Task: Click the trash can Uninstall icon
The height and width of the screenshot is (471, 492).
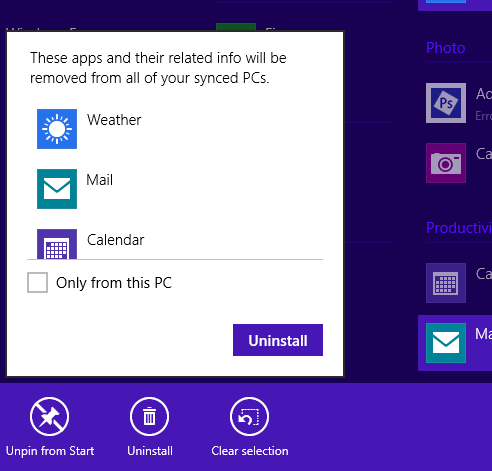Action: [x=149, y=417]
